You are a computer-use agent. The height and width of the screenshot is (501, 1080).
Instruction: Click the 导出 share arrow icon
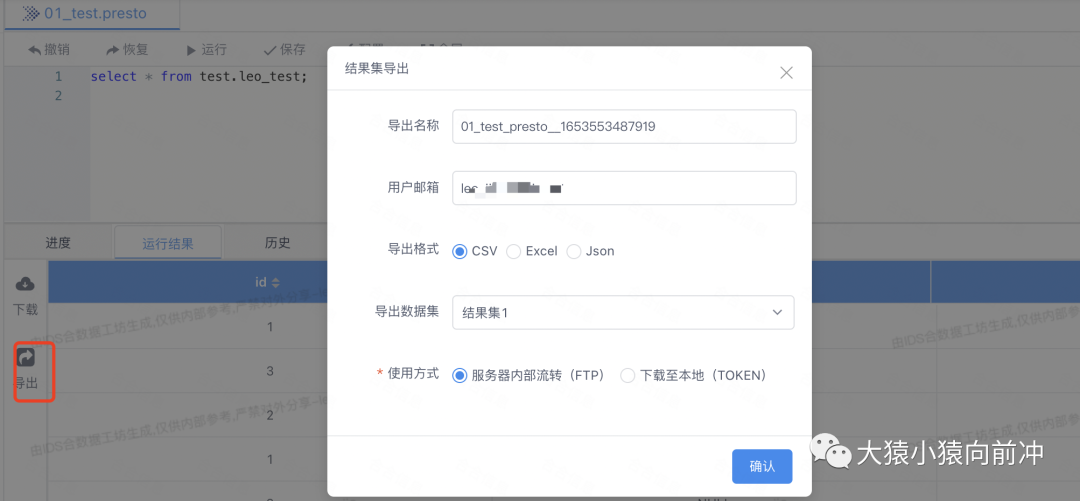tap(26, 357)
